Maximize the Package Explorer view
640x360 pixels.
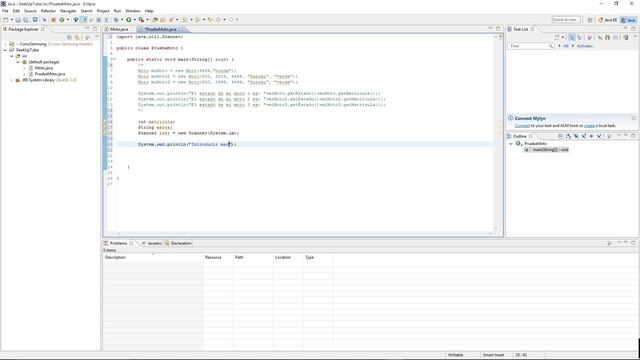[x=95, y=29]
